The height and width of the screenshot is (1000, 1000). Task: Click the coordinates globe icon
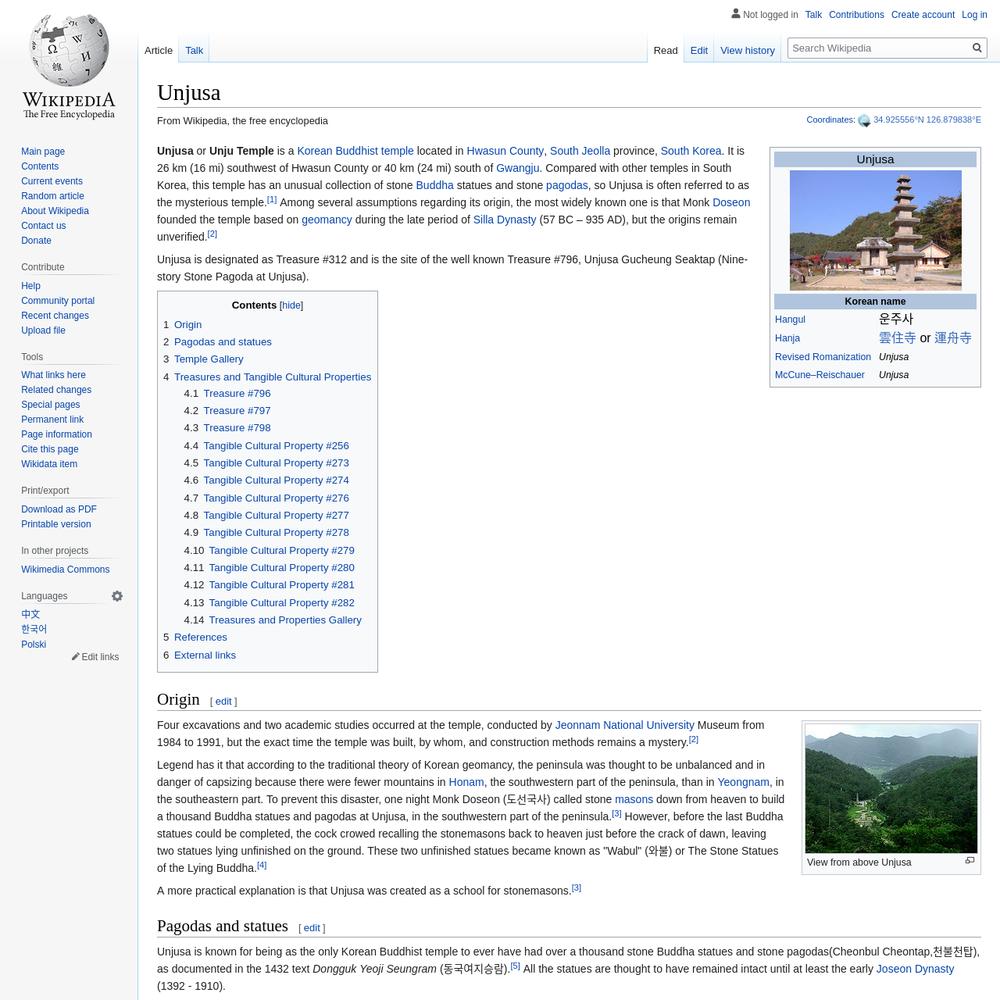[x=864, y=121]
